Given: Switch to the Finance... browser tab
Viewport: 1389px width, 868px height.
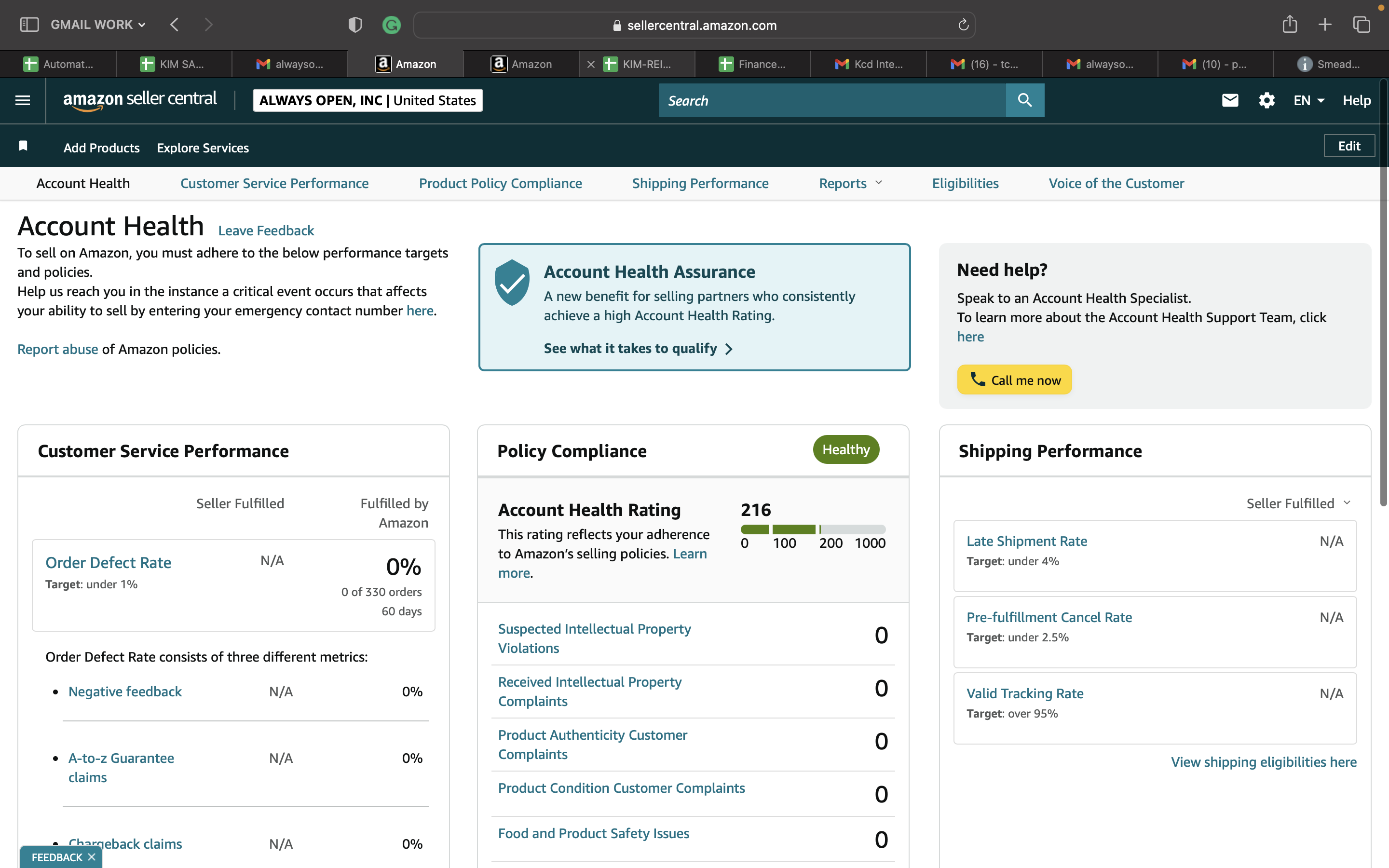Looking at the screenshot, I should pyautogui.click(x=752, y=64).
